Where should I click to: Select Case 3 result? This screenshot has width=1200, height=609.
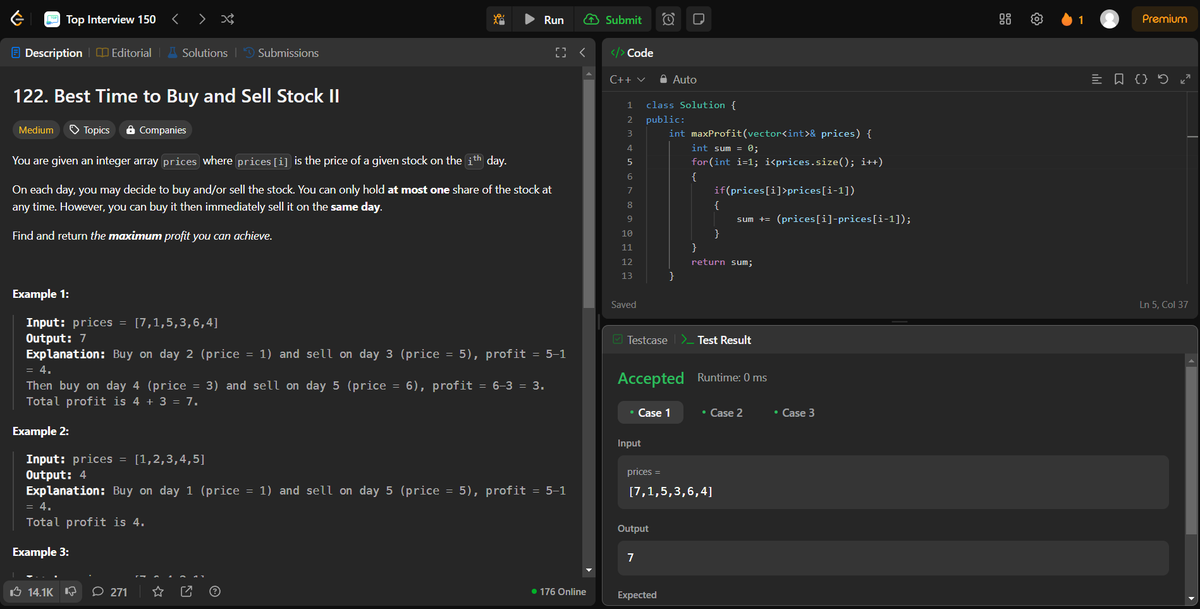794,412
